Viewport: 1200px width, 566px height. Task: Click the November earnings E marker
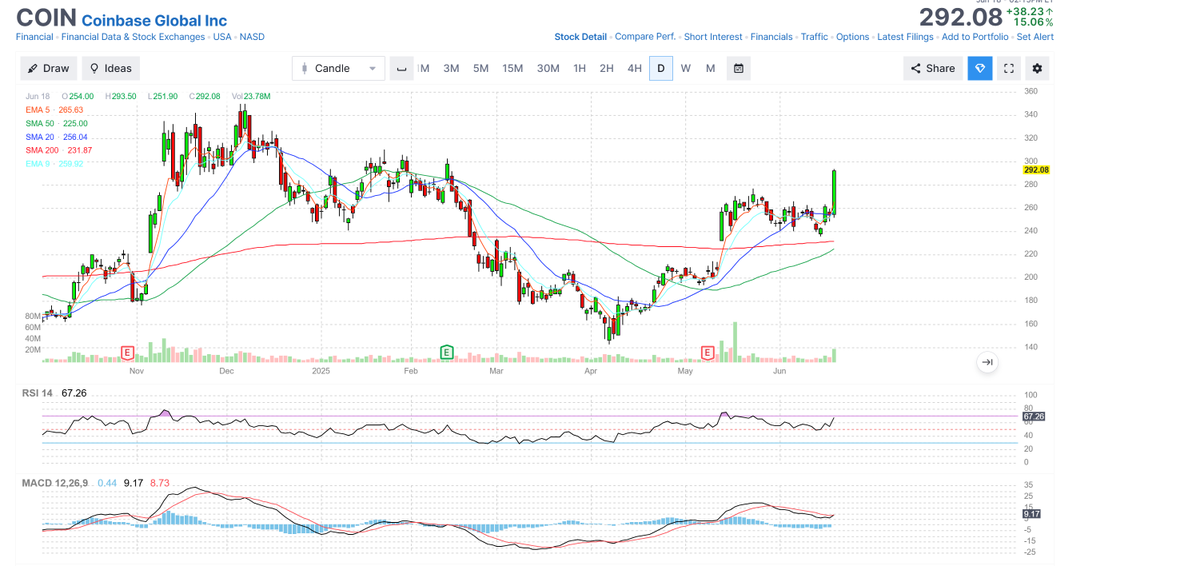point(127,353)
